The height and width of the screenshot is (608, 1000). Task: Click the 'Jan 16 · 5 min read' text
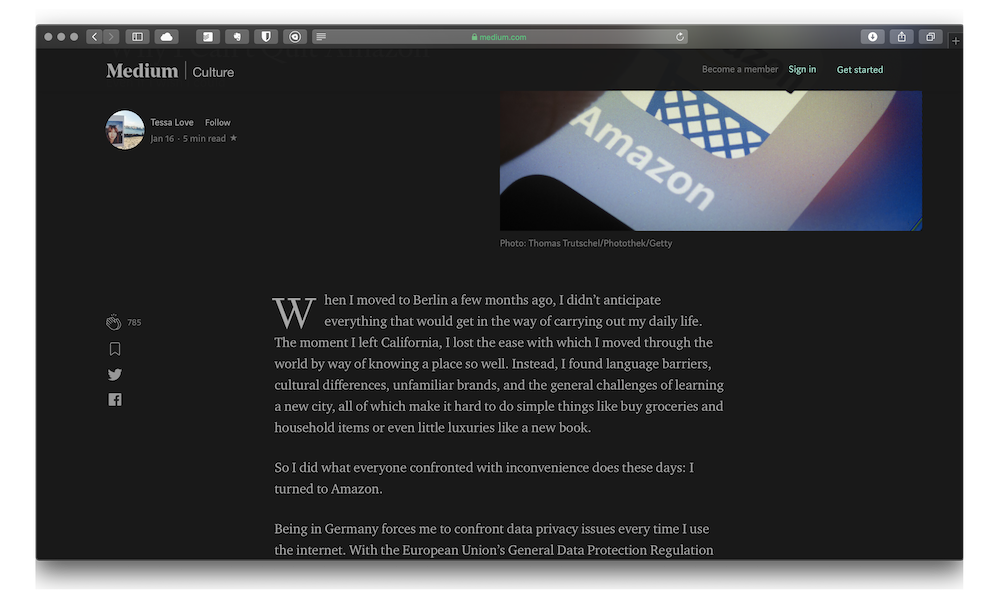click(x=188, y=138)
